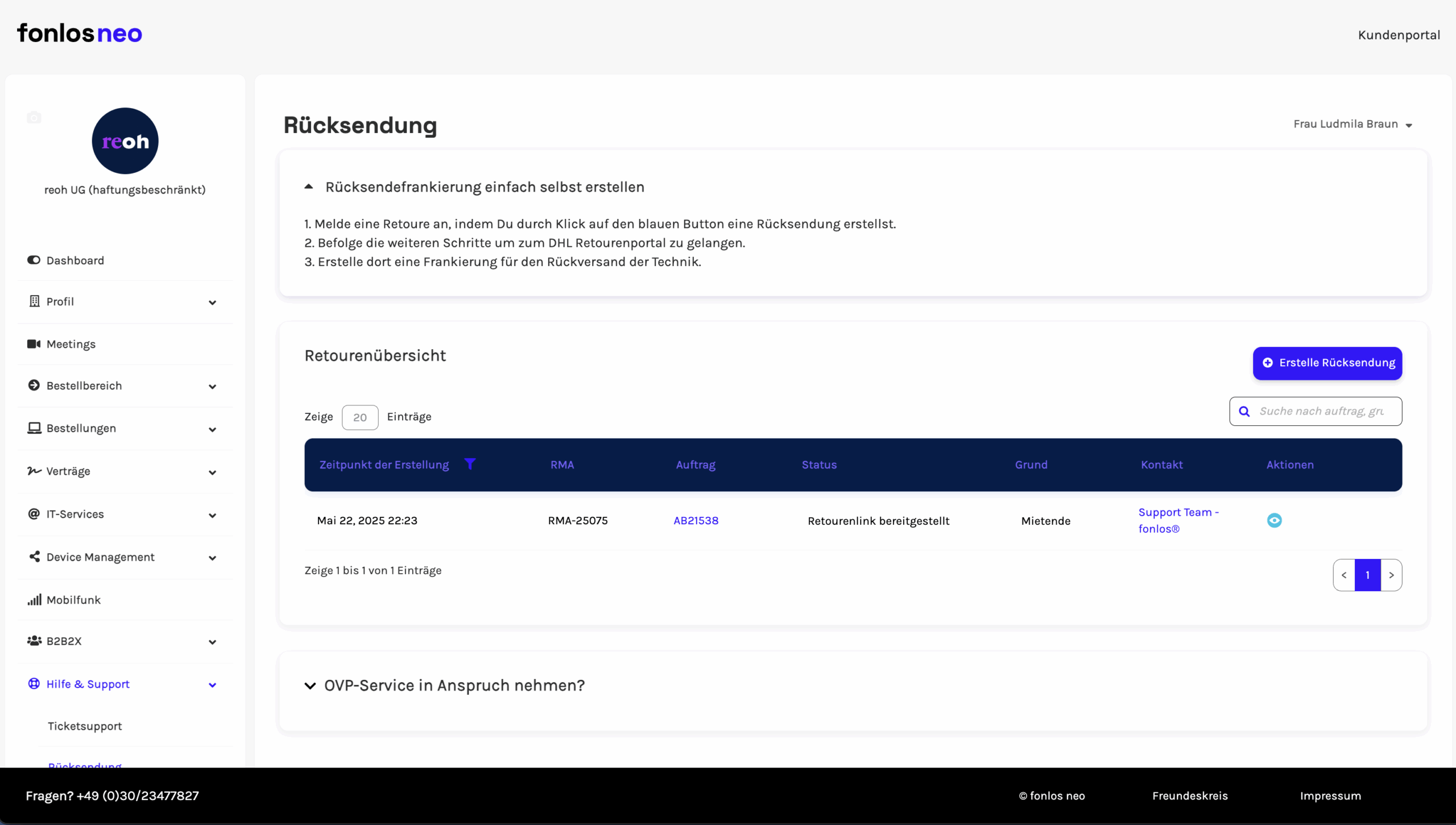Click the Mai 22, 2025 22:23 date cell
This screenshot has width=1456, height=825.
click(367, 520)
